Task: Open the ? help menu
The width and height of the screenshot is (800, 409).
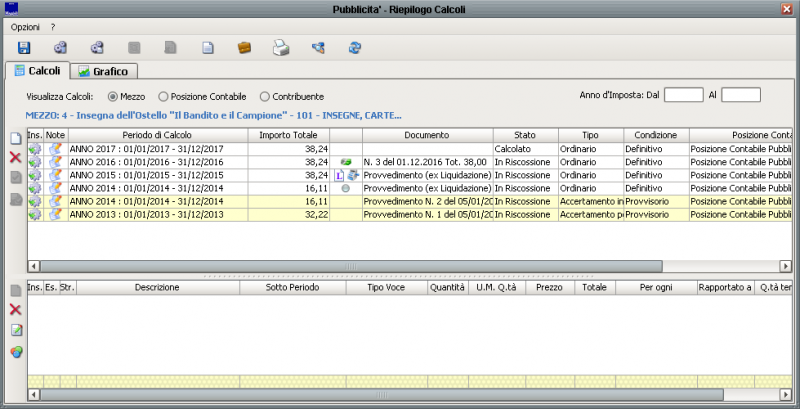Action: (53, 26)
